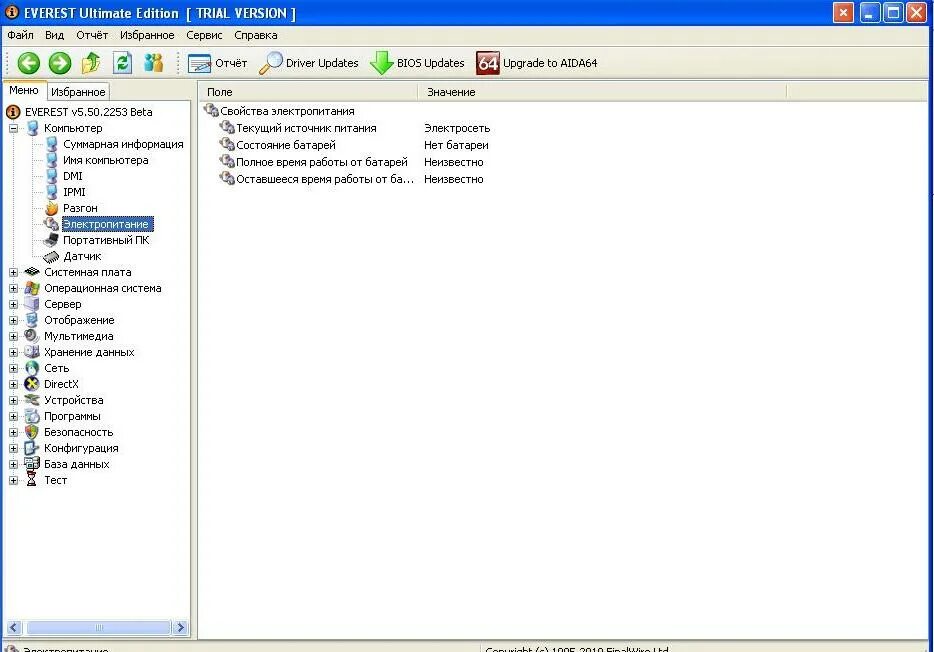Click the hourglass icon for Тест
This screenshot has height=652, width=934.
pos(32,481)
